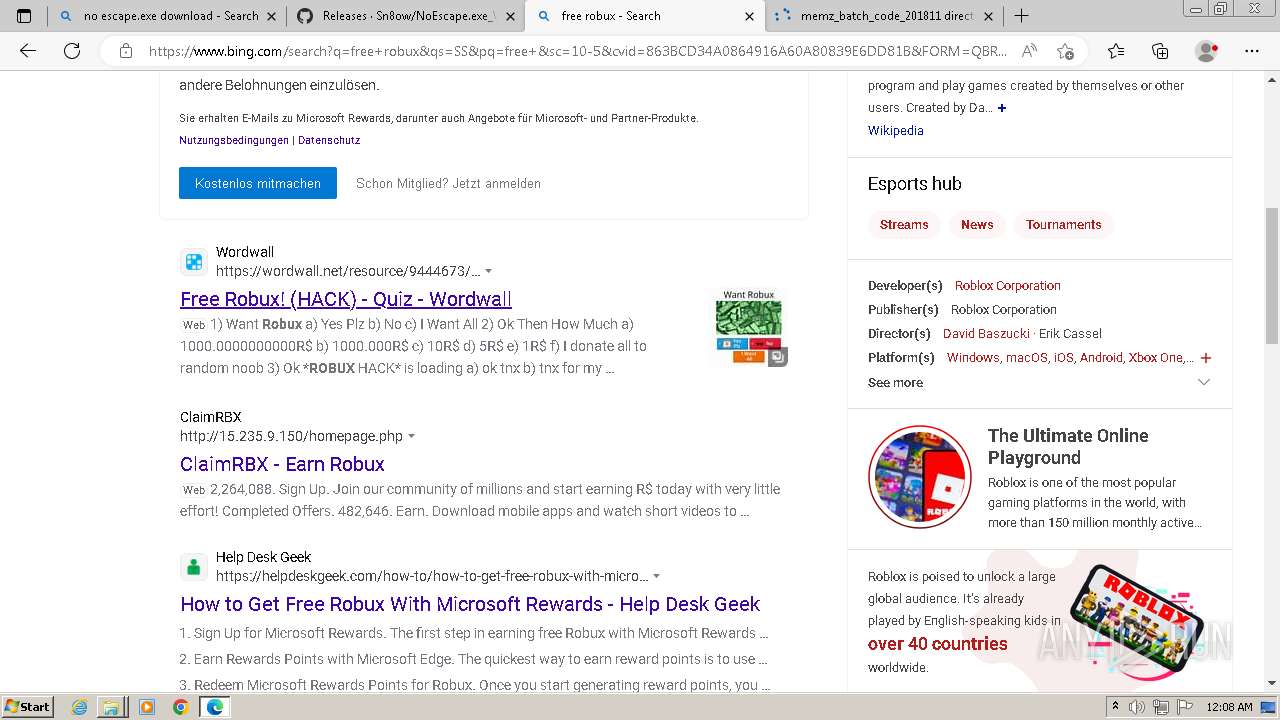Add this page to favorites star icon
Viewport: 1280px width, 720px height.
pos(1065,51)
